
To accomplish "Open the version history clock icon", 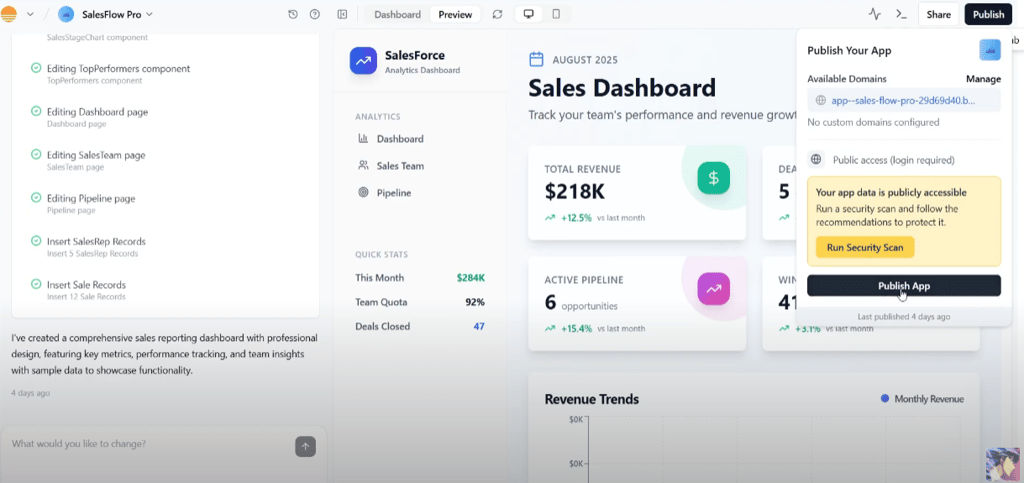I will 293,14.
